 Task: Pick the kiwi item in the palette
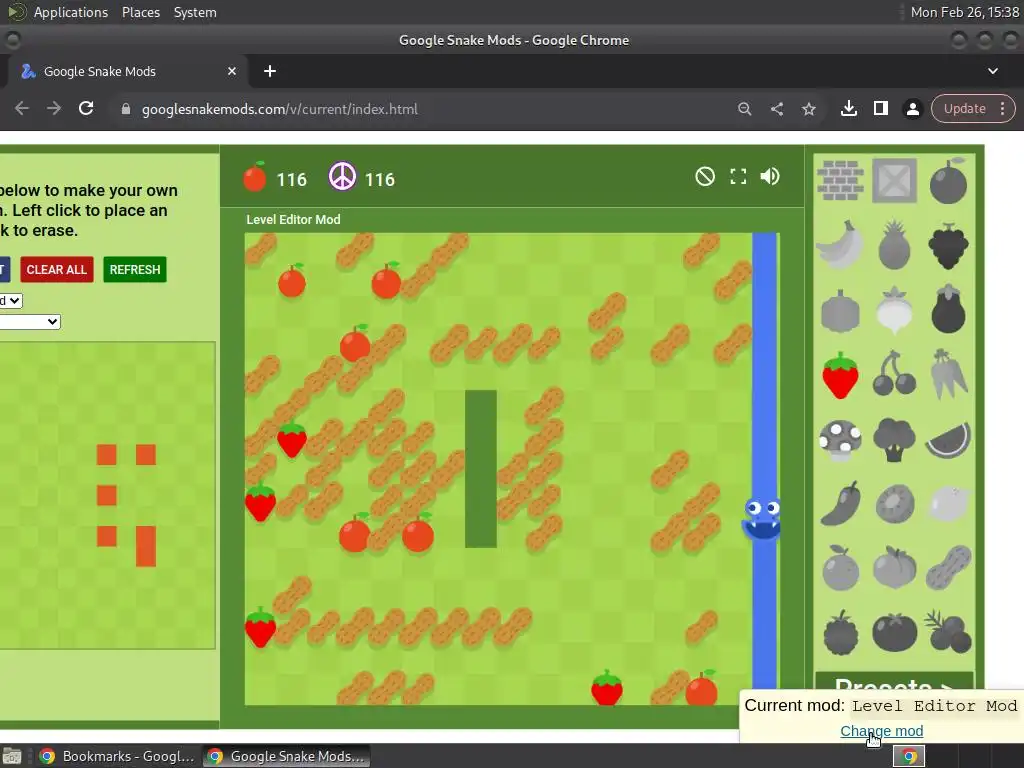click(x=894, y=504)
